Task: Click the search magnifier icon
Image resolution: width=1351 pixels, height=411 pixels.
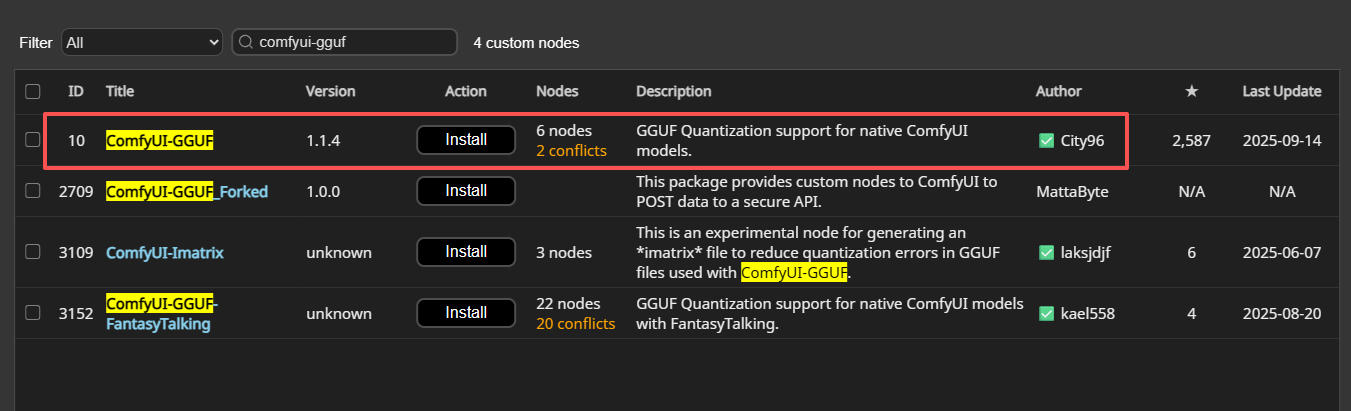Action: coord(246,42)
